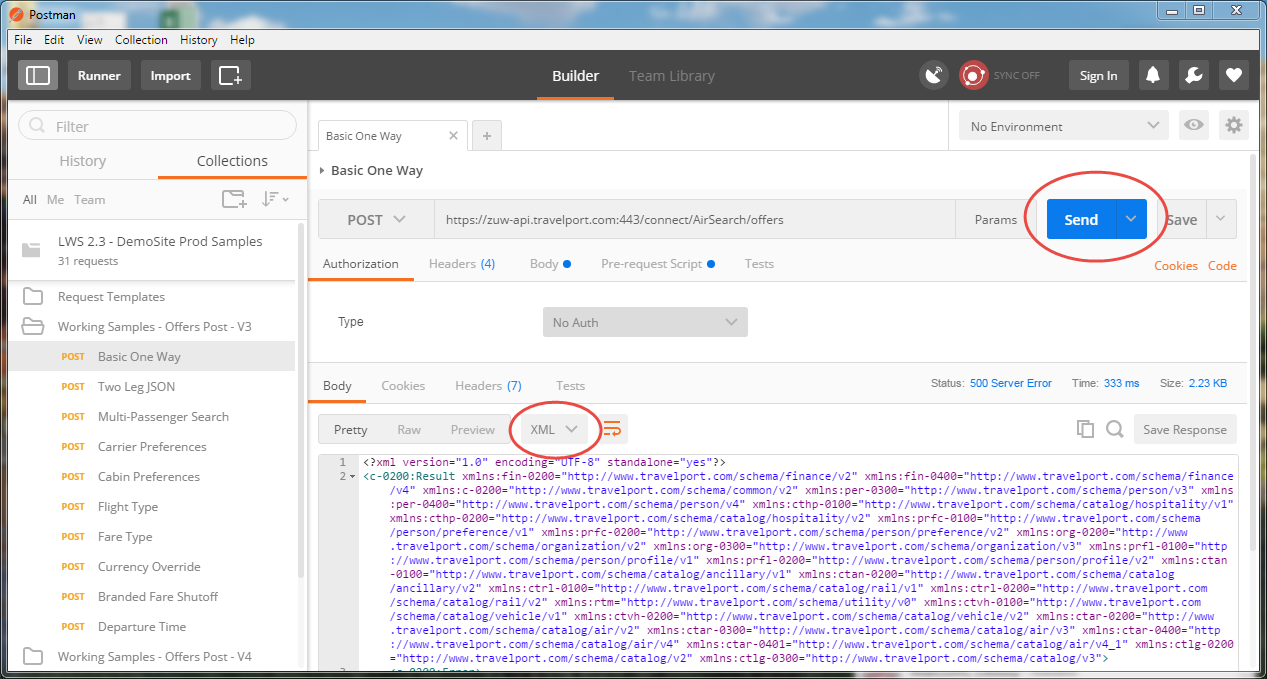1267x679 pixels.
Task: Click the Import button
Action: click(171, 75)
